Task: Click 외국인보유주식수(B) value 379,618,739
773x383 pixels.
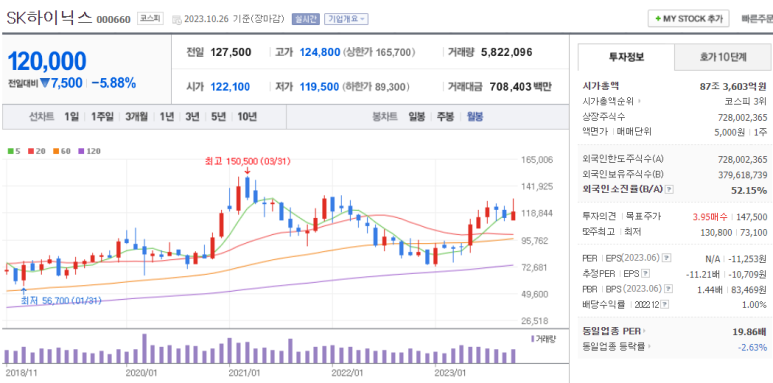Action: point(743,174)
